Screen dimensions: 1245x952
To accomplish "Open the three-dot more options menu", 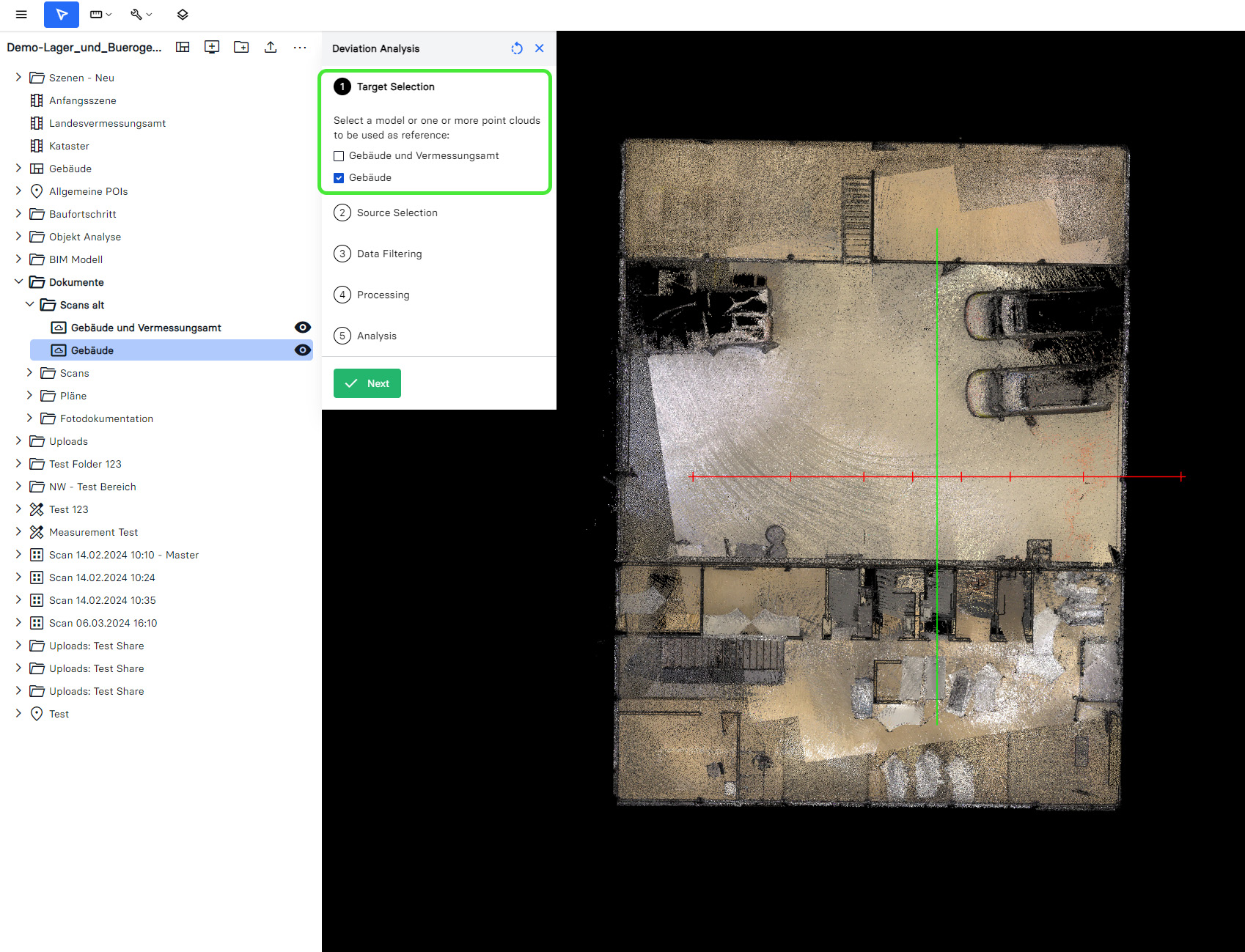I will pyautogui.click(x=300, y=48).
